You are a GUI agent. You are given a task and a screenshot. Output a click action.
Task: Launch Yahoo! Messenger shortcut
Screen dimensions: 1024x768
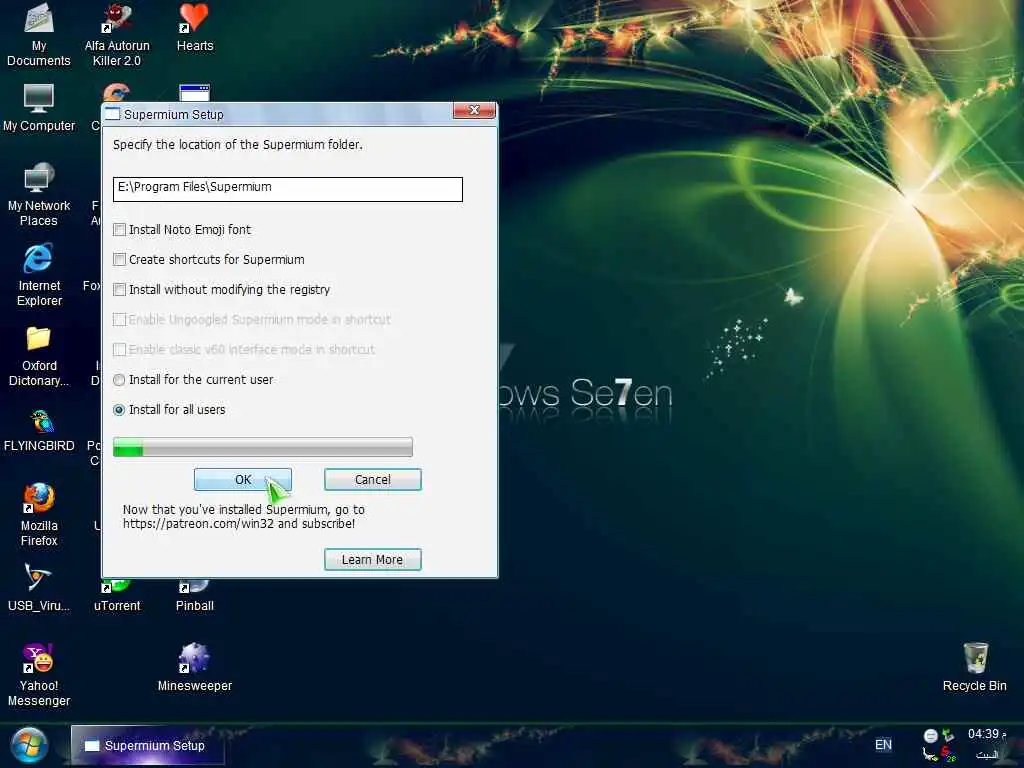pos(39,675)
